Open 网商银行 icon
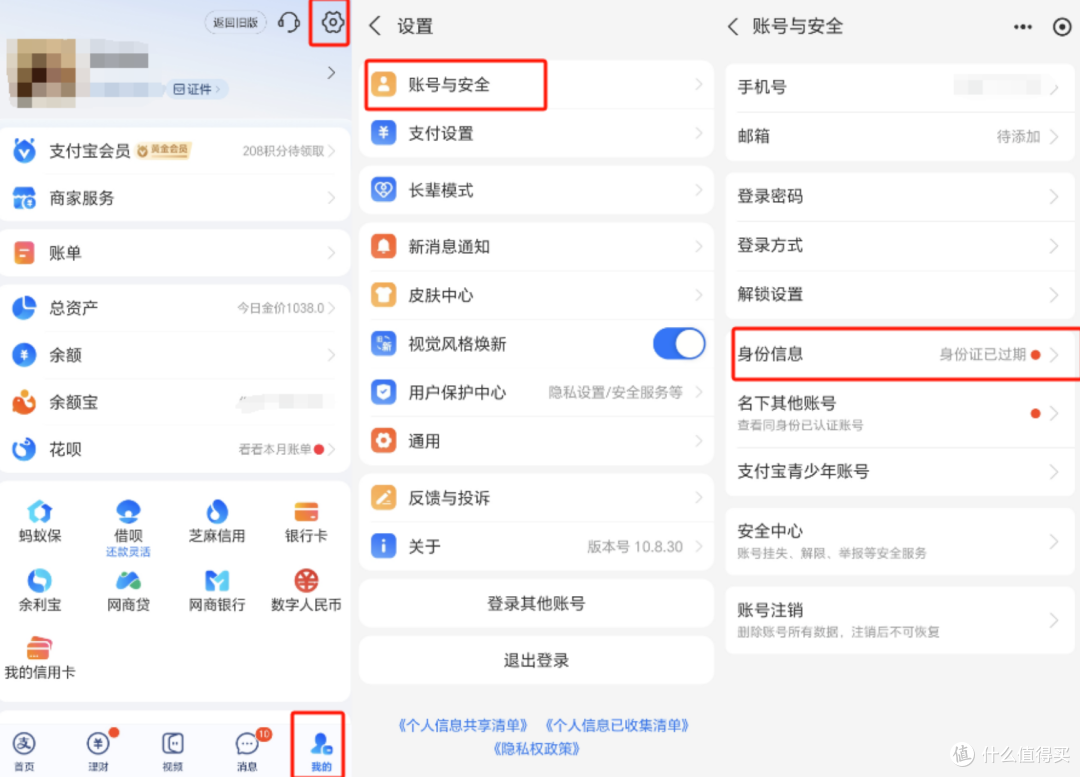The width and height of the screenshot is (1080, 777). (x=217, y=580)
